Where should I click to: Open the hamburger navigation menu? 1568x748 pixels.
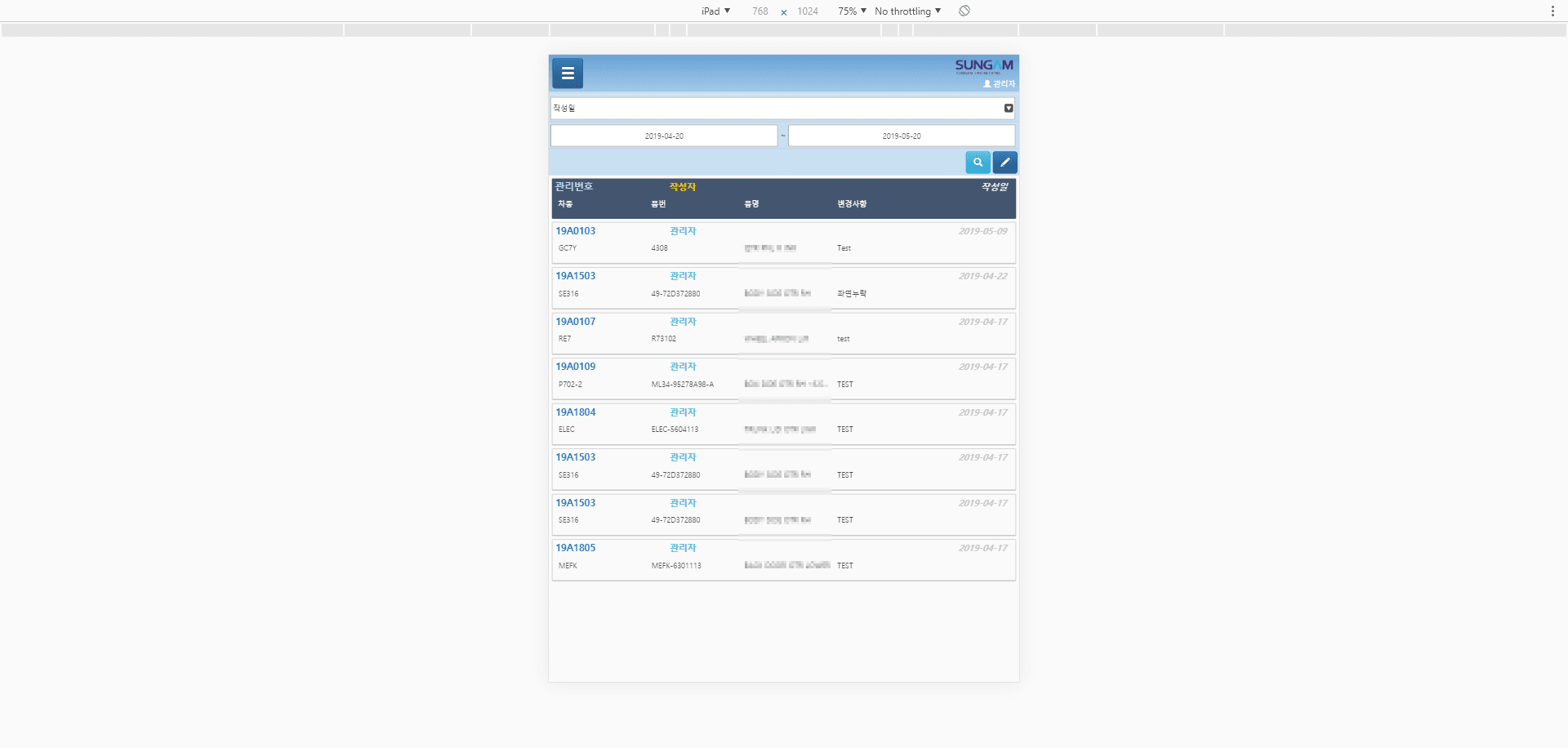pyautogui.click(x=567, y=73)
